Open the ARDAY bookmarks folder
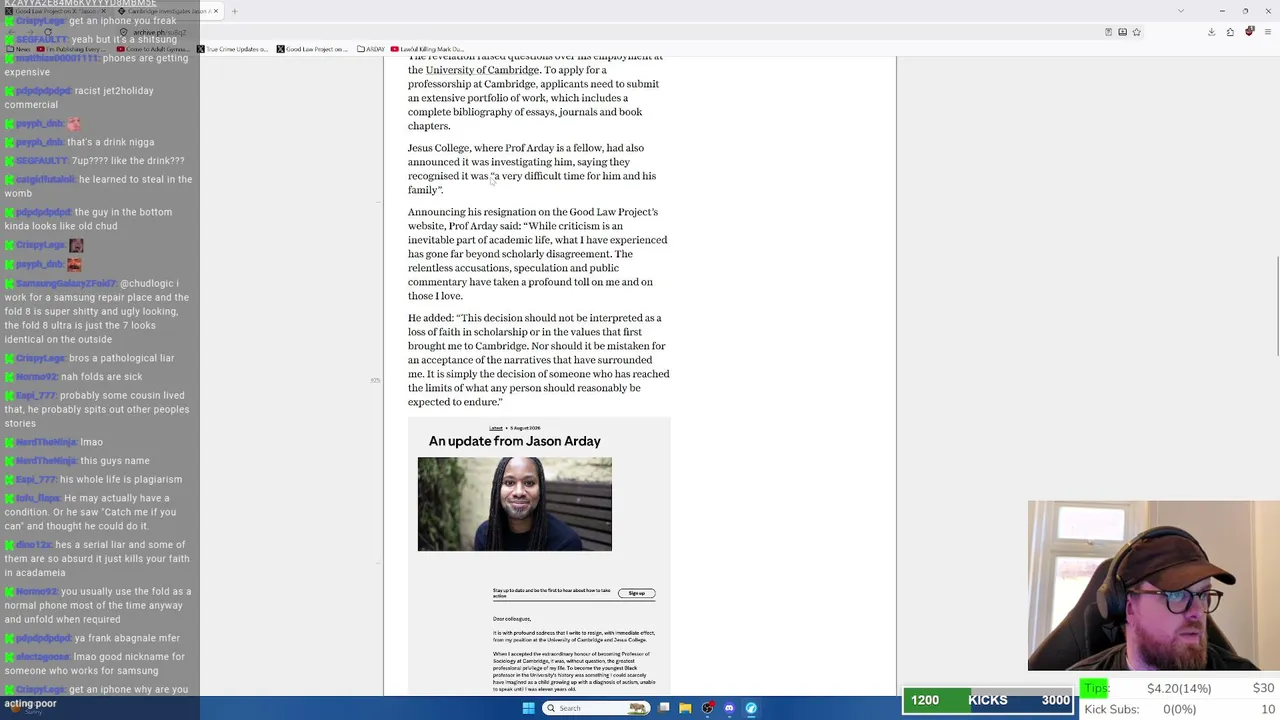Viewport: 1280px width, 720px height. (x=371, y=49)
